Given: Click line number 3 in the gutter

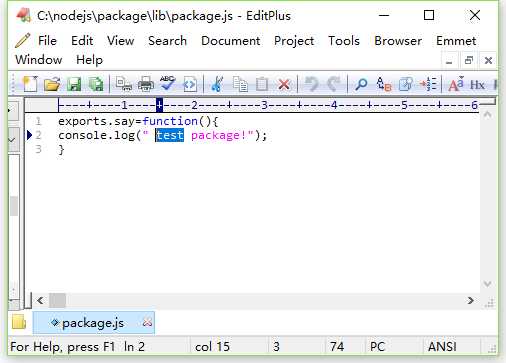Looking at the screenshot, I should (38, 149).
